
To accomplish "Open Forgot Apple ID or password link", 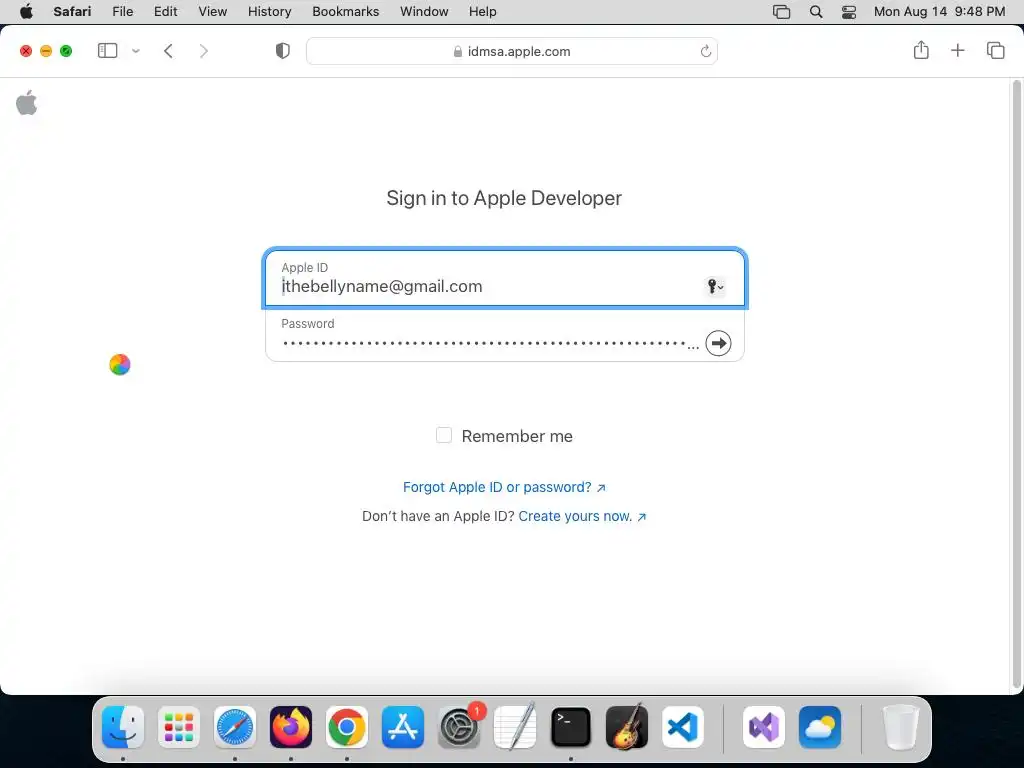I will 504,487.
